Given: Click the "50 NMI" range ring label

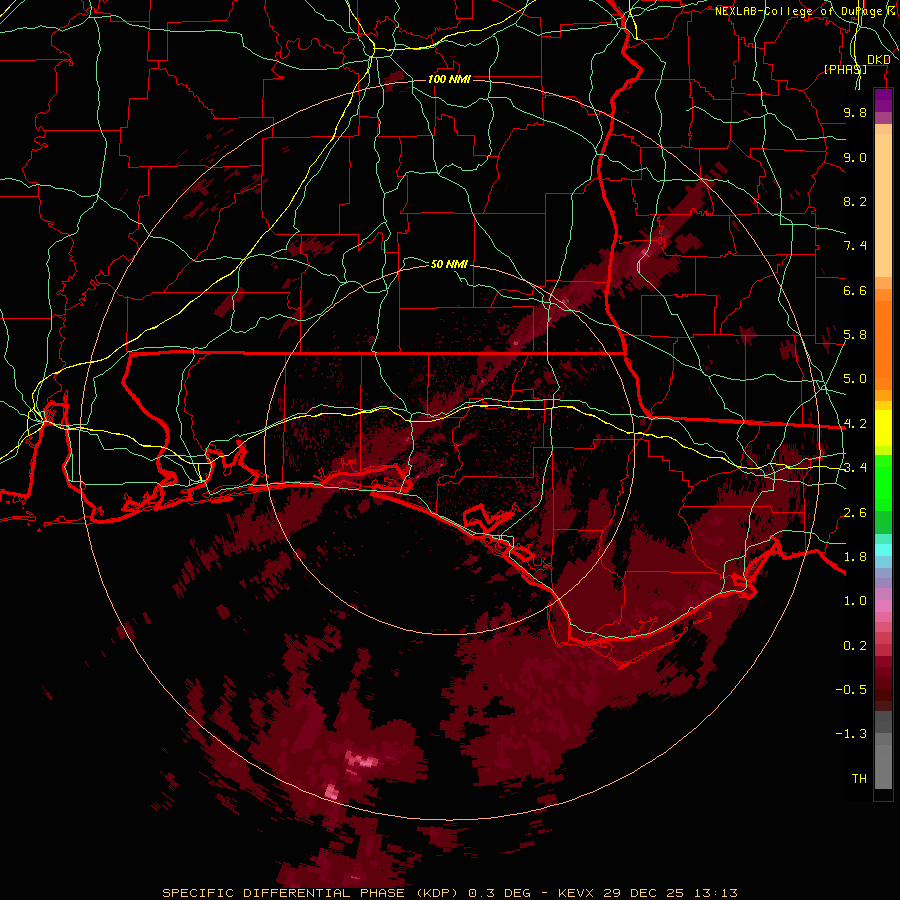Looking at the screenshot, I should [x=449, y=264].
